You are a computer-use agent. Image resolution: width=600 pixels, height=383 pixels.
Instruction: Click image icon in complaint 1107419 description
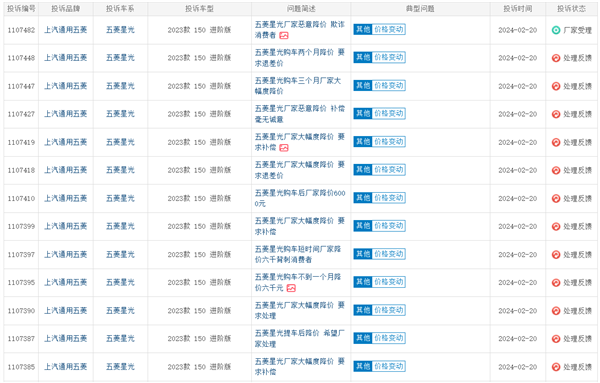(284, 148)
